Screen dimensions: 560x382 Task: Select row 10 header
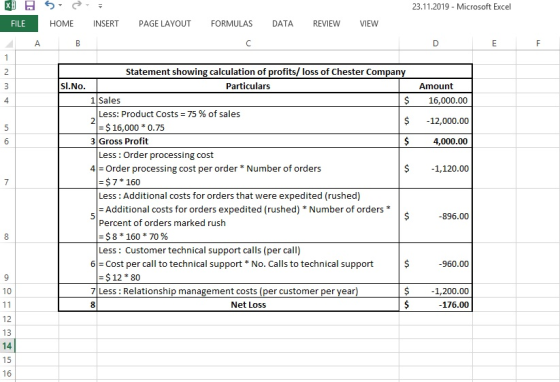tap(8, 291)
